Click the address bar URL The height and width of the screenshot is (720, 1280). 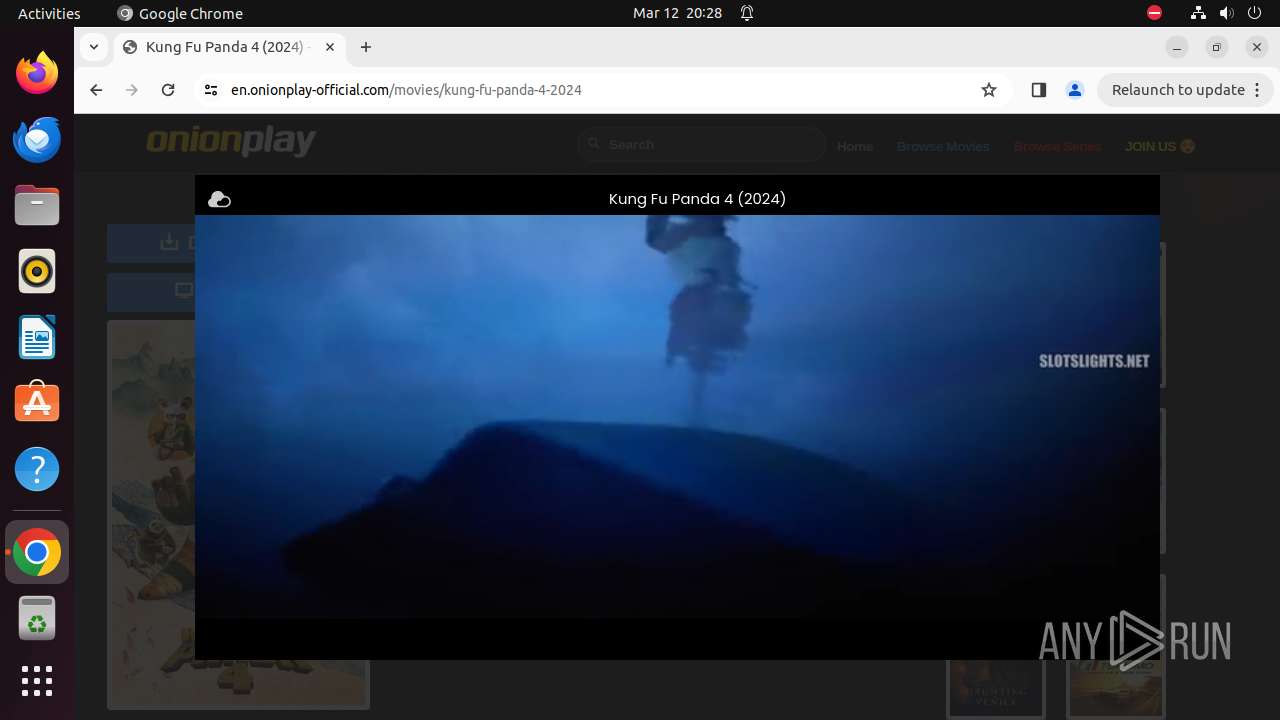[406, 90]
